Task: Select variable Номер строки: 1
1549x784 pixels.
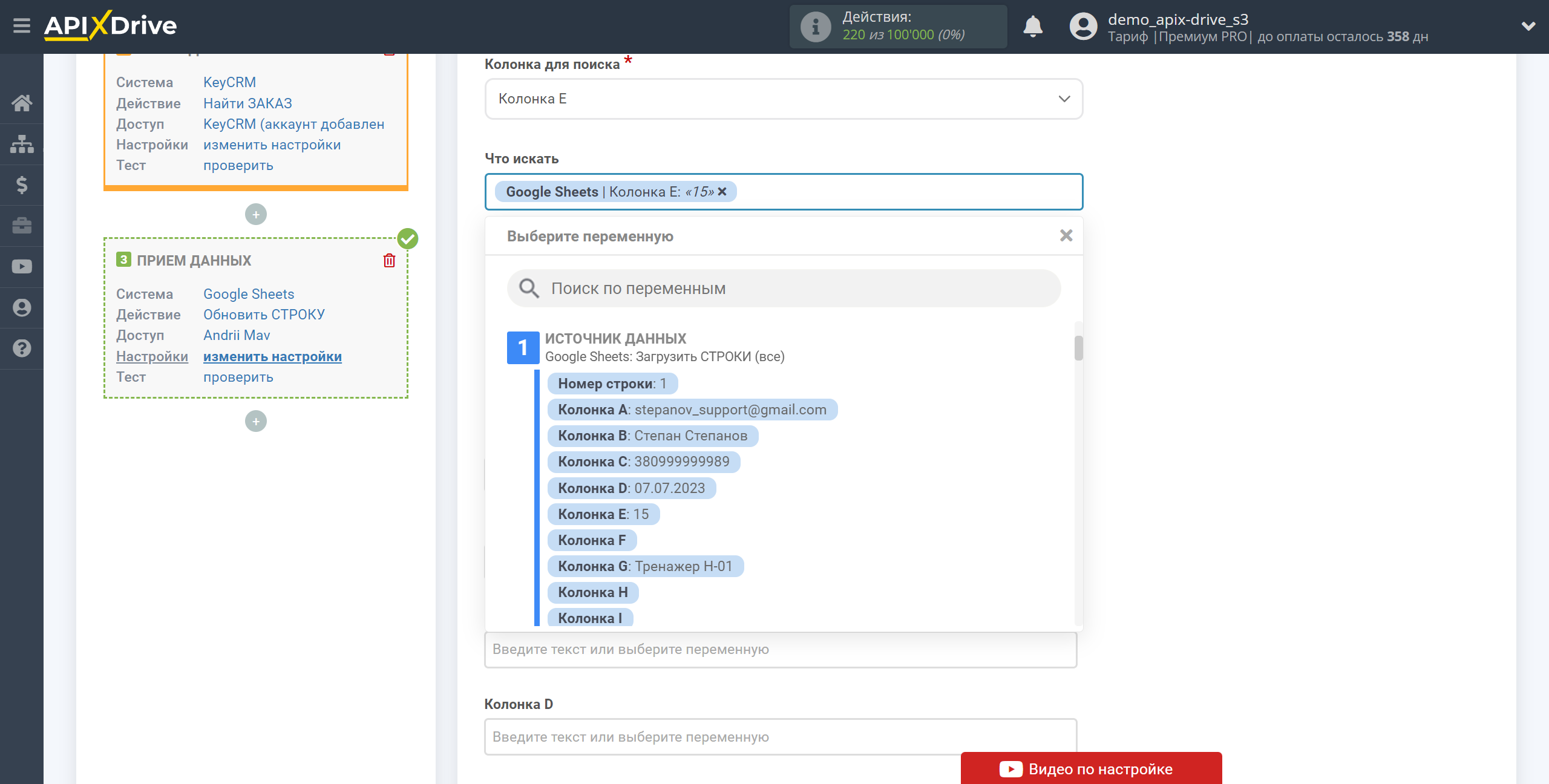Action: coord(612,384)
